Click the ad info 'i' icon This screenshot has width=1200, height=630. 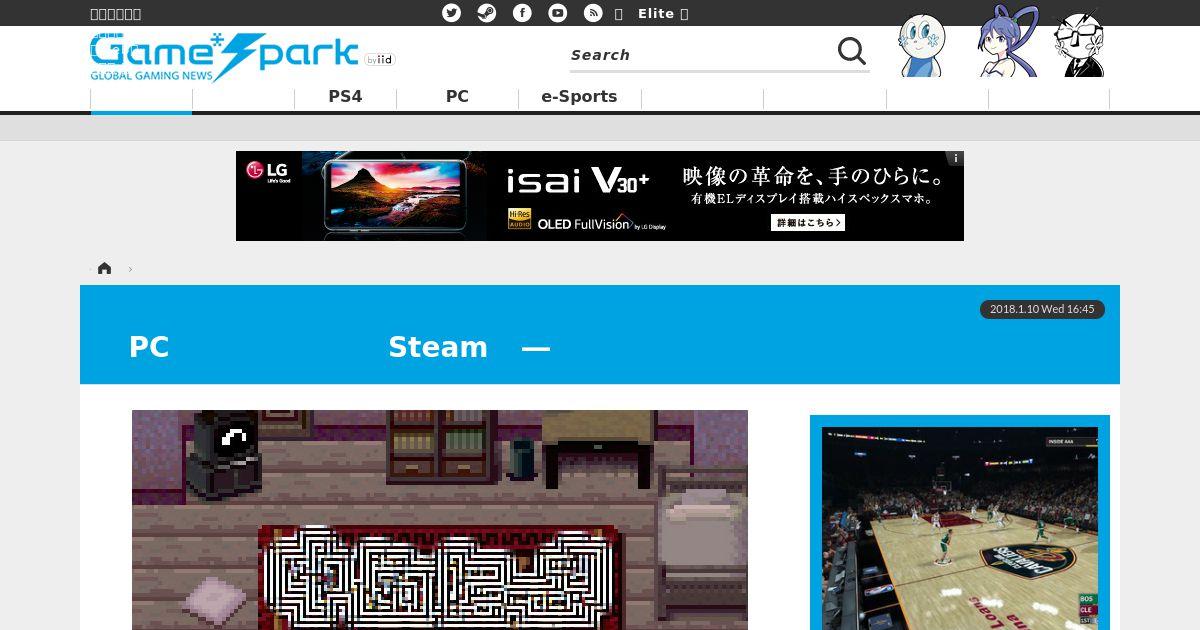coord(956,158)
